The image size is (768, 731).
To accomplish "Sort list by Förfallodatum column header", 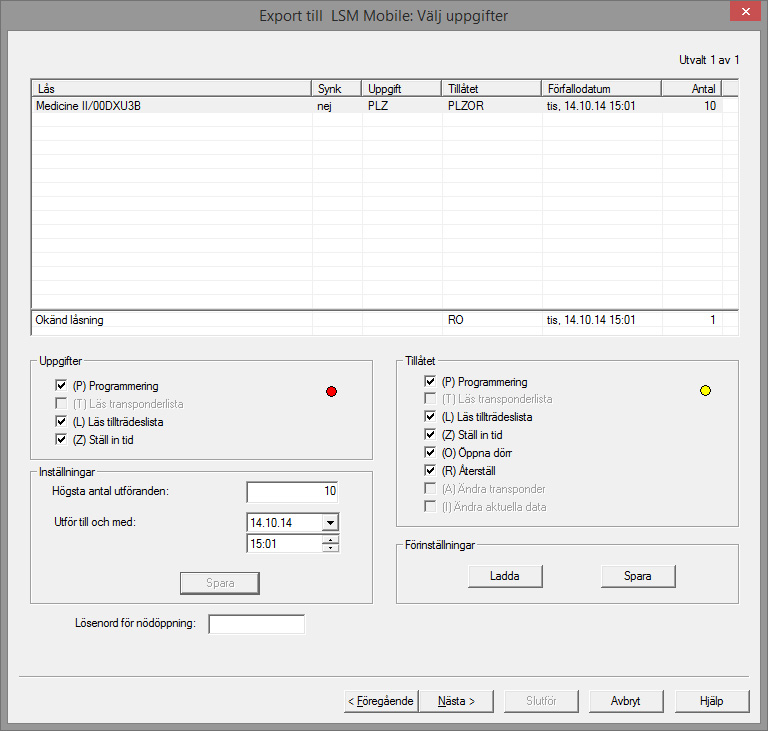I will point(600,89).
